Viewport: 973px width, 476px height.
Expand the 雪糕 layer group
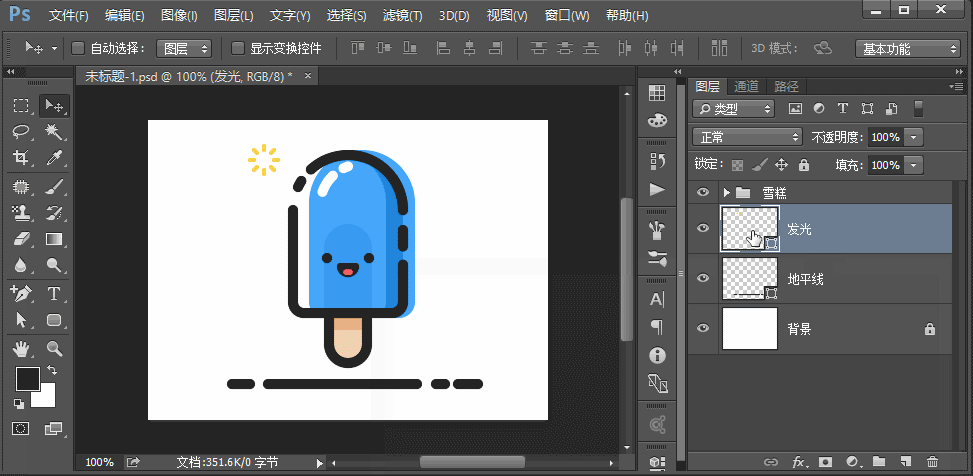pos(726,192)
